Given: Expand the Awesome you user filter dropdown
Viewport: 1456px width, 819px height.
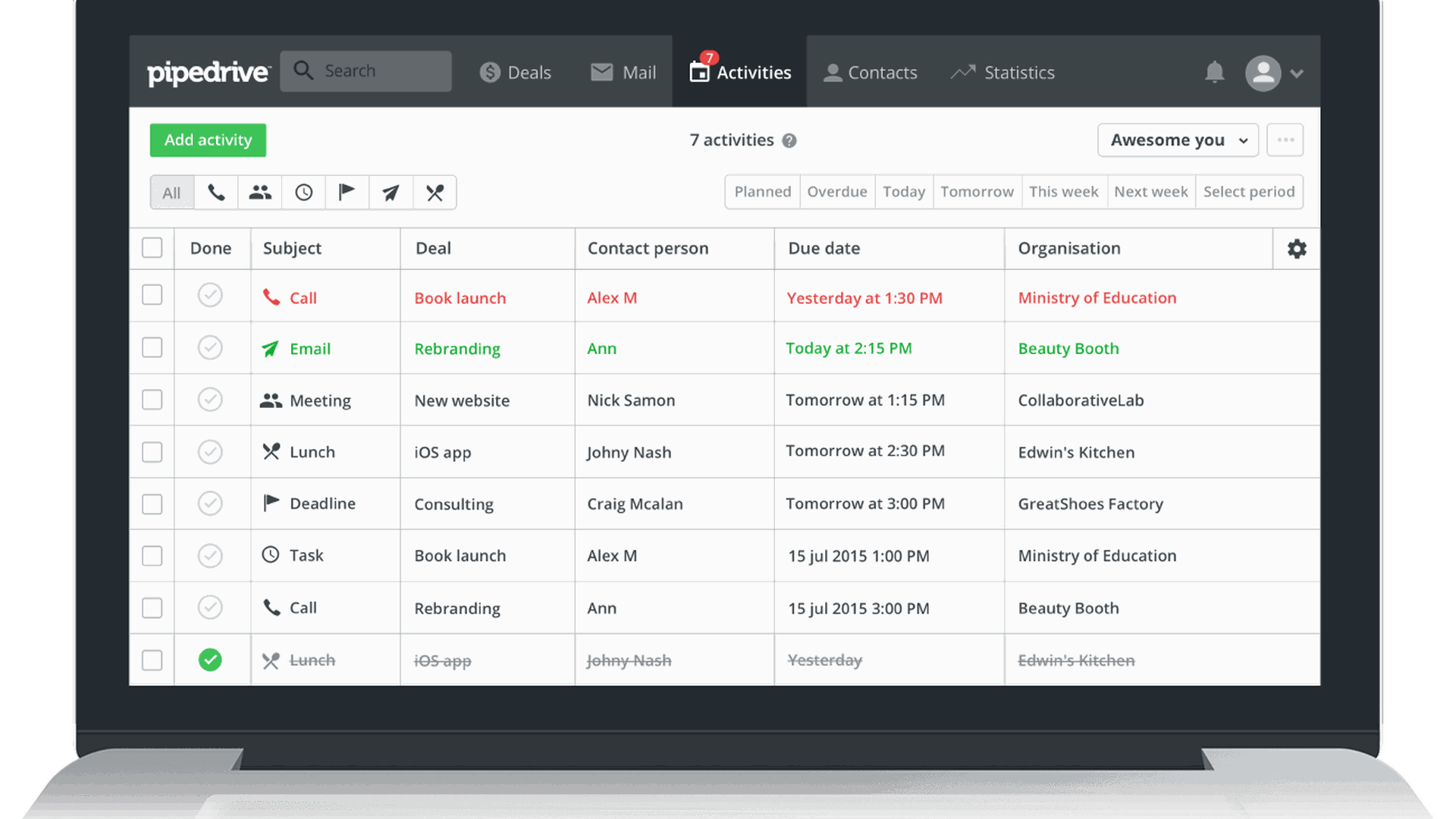Looking at the screenshot, I should (x=1178, y=140).
